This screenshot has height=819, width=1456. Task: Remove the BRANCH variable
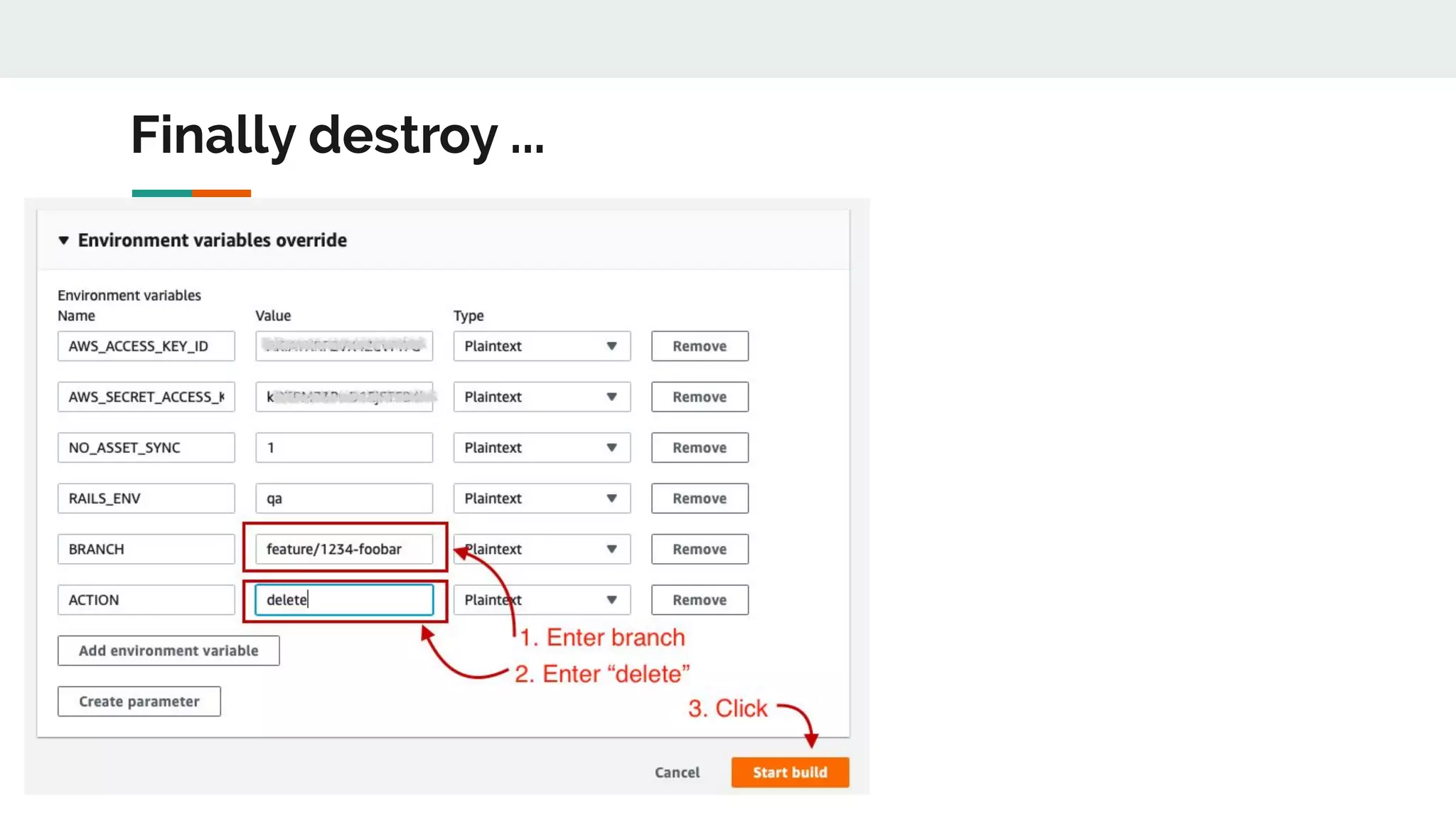pos(700,550)
